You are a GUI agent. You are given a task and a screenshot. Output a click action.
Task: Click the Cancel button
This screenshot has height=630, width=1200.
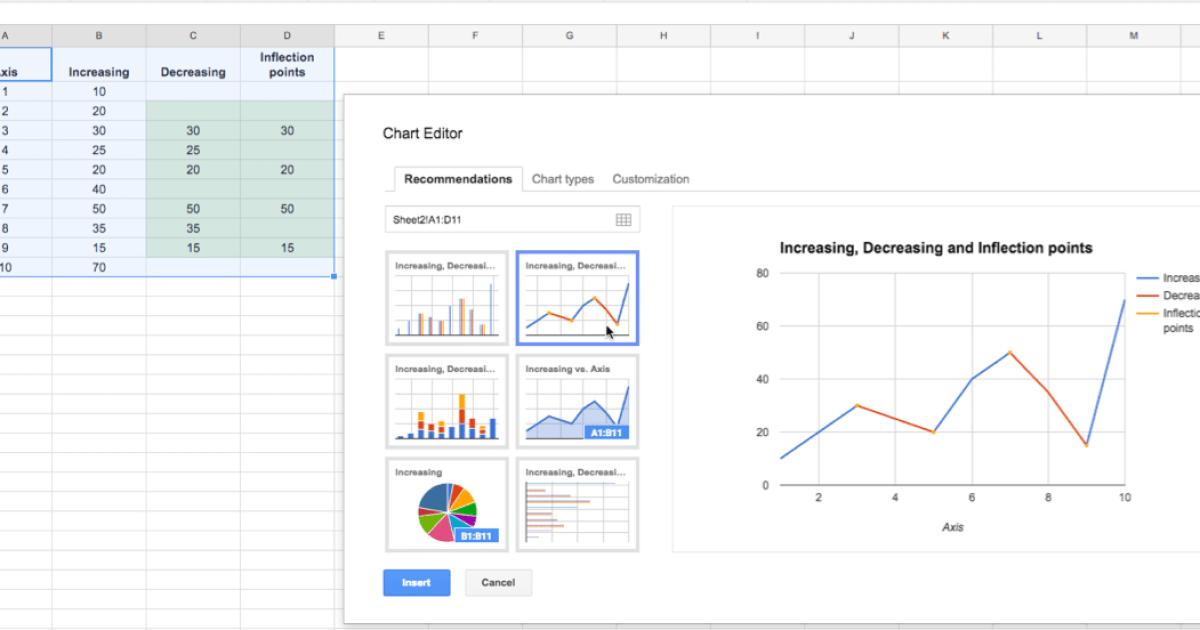point(498,583)
